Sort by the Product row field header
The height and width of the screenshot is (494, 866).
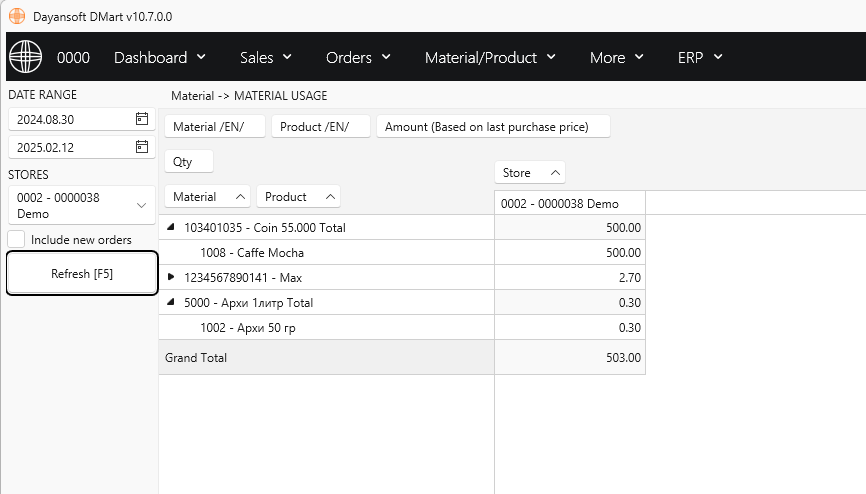[298, 197]
